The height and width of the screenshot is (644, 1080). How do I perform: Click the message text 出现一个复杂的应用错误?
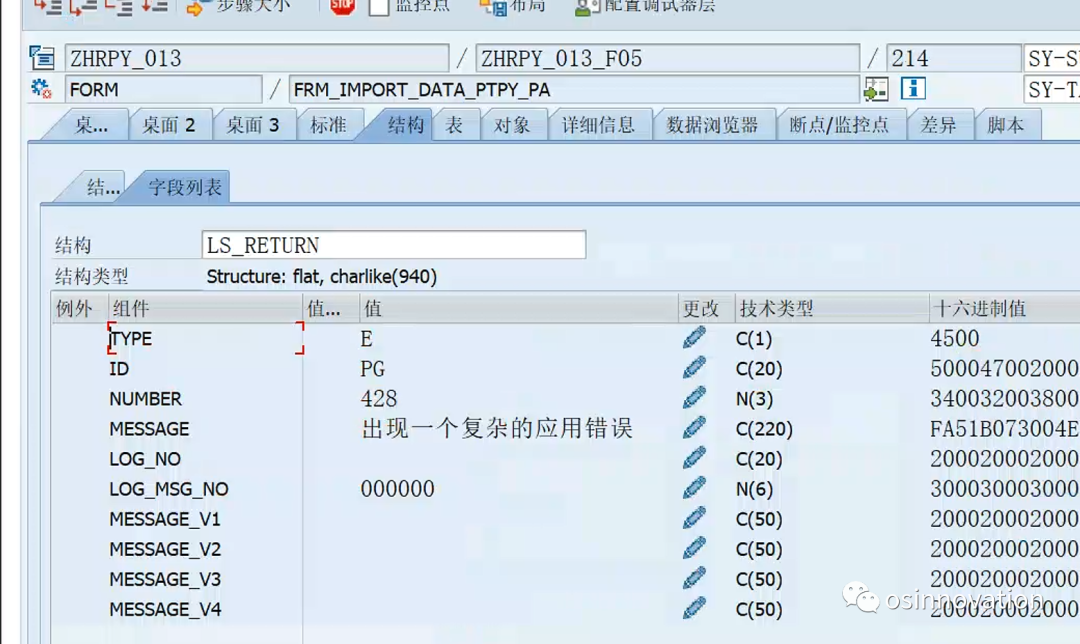pyautogui.click(x=497, y=428)
